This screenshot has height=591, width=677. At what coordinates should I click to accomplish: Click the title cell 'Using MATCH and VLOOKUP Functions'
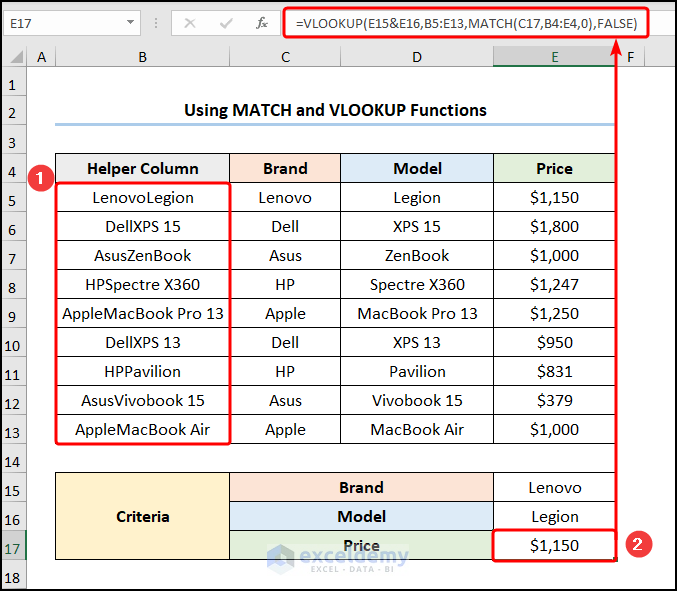tap(335, 110)
